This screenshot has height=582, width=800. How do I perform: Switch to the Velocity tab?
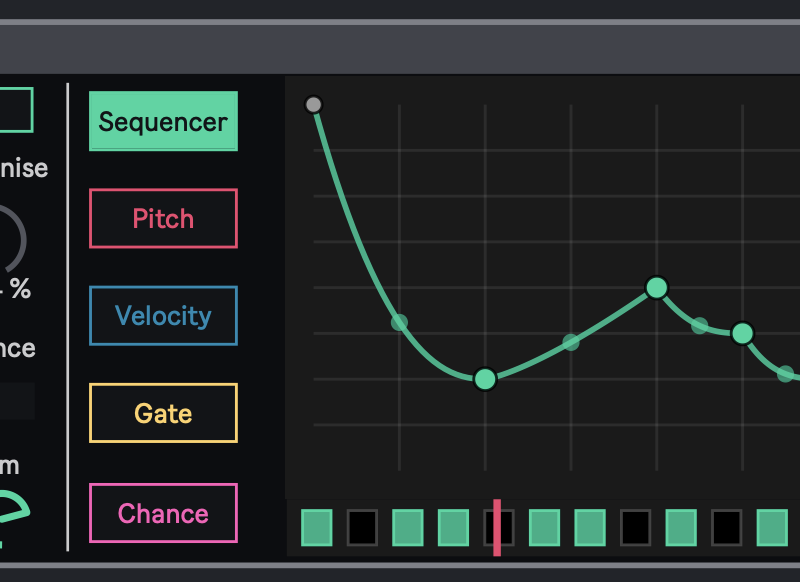(163, 316)
